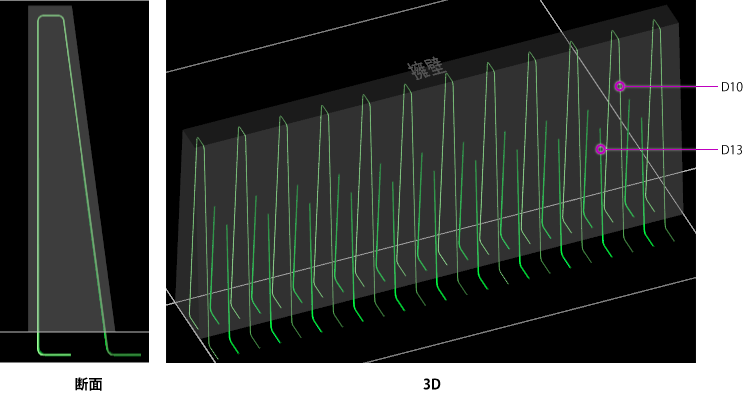
Task: Click horizontal ground line in section view
Action: coord(74,332)
